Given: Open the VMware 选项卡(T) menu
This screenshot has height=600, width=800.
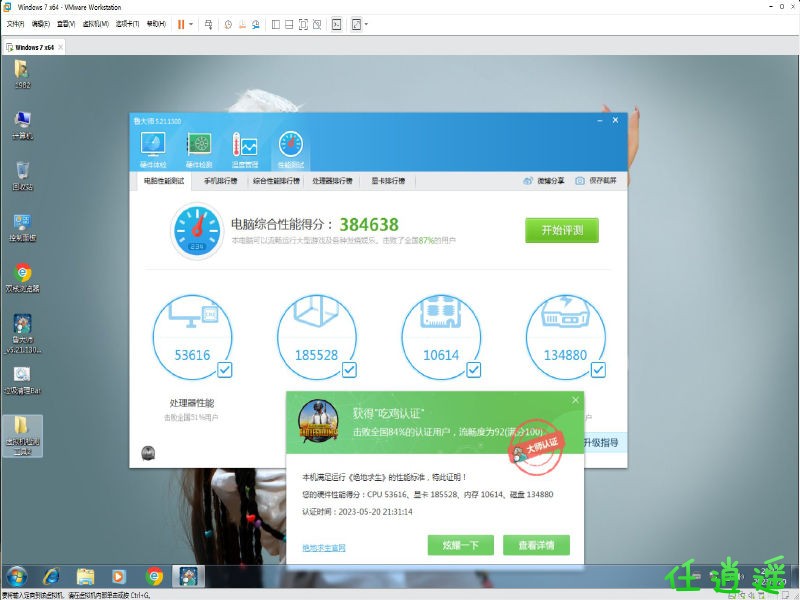Looking at the screenshot, I should (127, 24).
